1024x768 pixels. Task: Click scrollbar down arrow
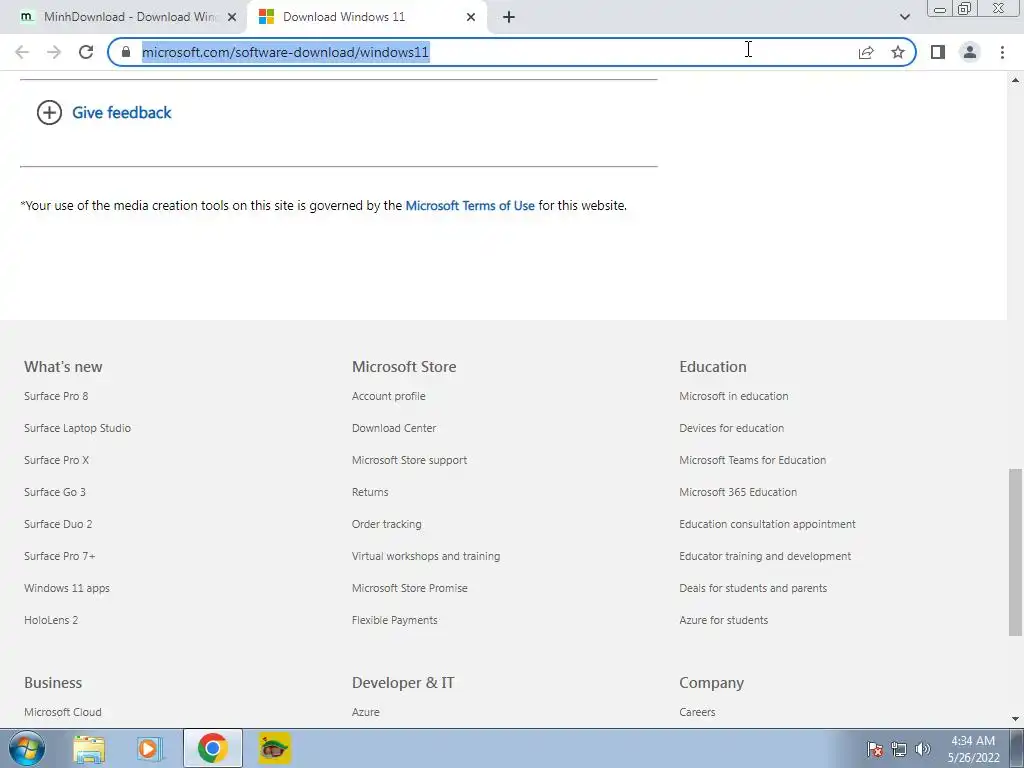[x=1015, y=719]
